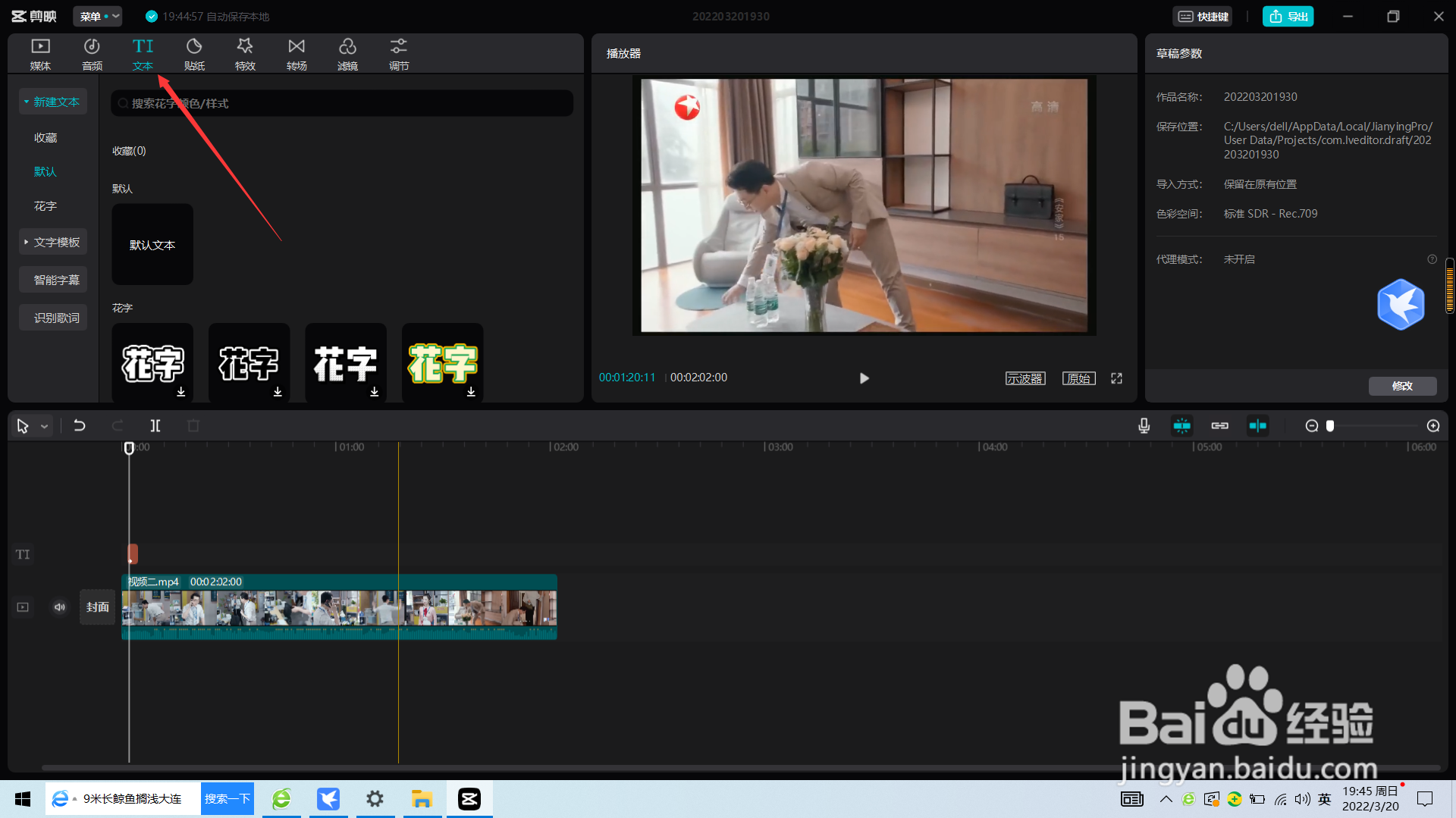Mute the video track audio

pos(60,607)
